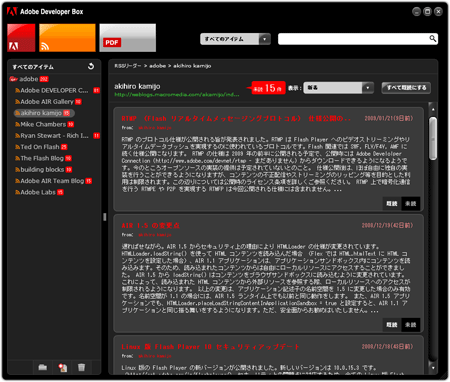The image size is (450, 382).
Task: Open the AIR 1.5 の変更点 article title
Action: [x=150, y=226]
